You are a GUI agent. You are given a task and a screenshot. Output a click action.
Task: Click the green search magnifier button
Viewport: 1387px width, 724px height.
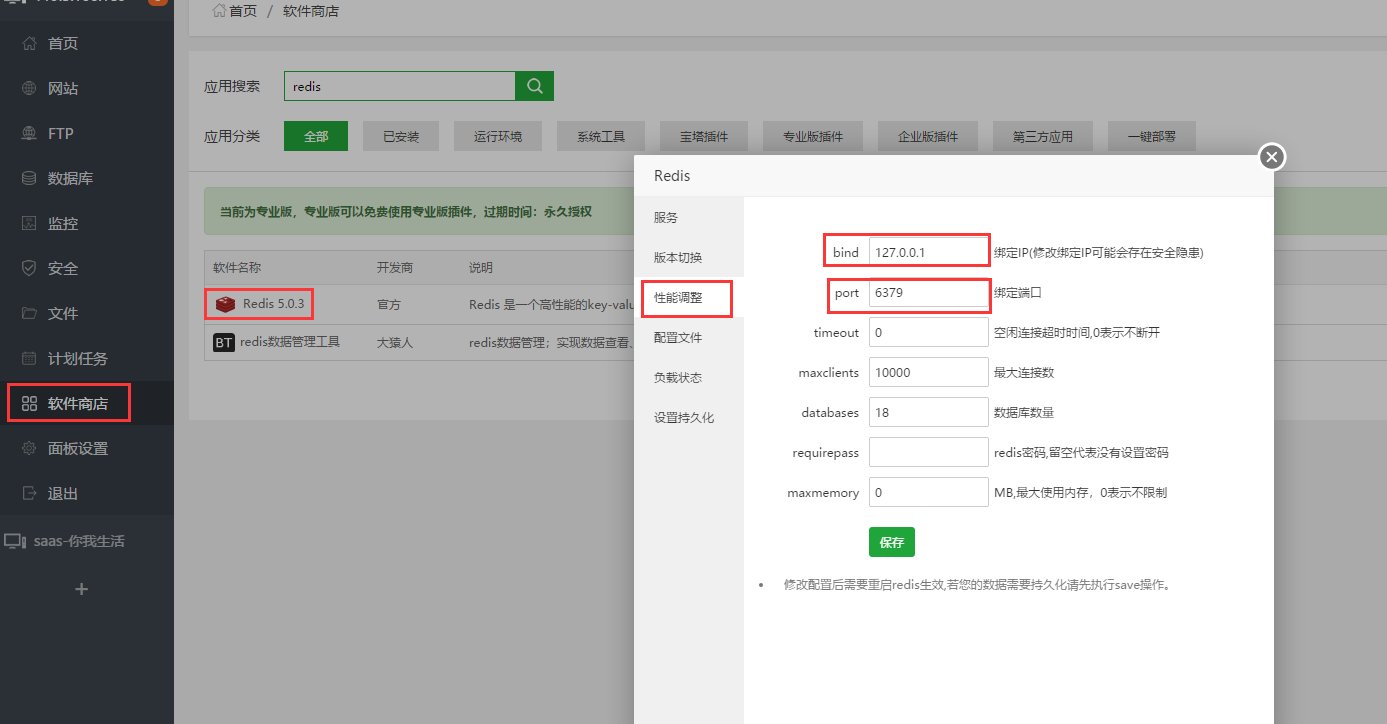coord(534,86)
